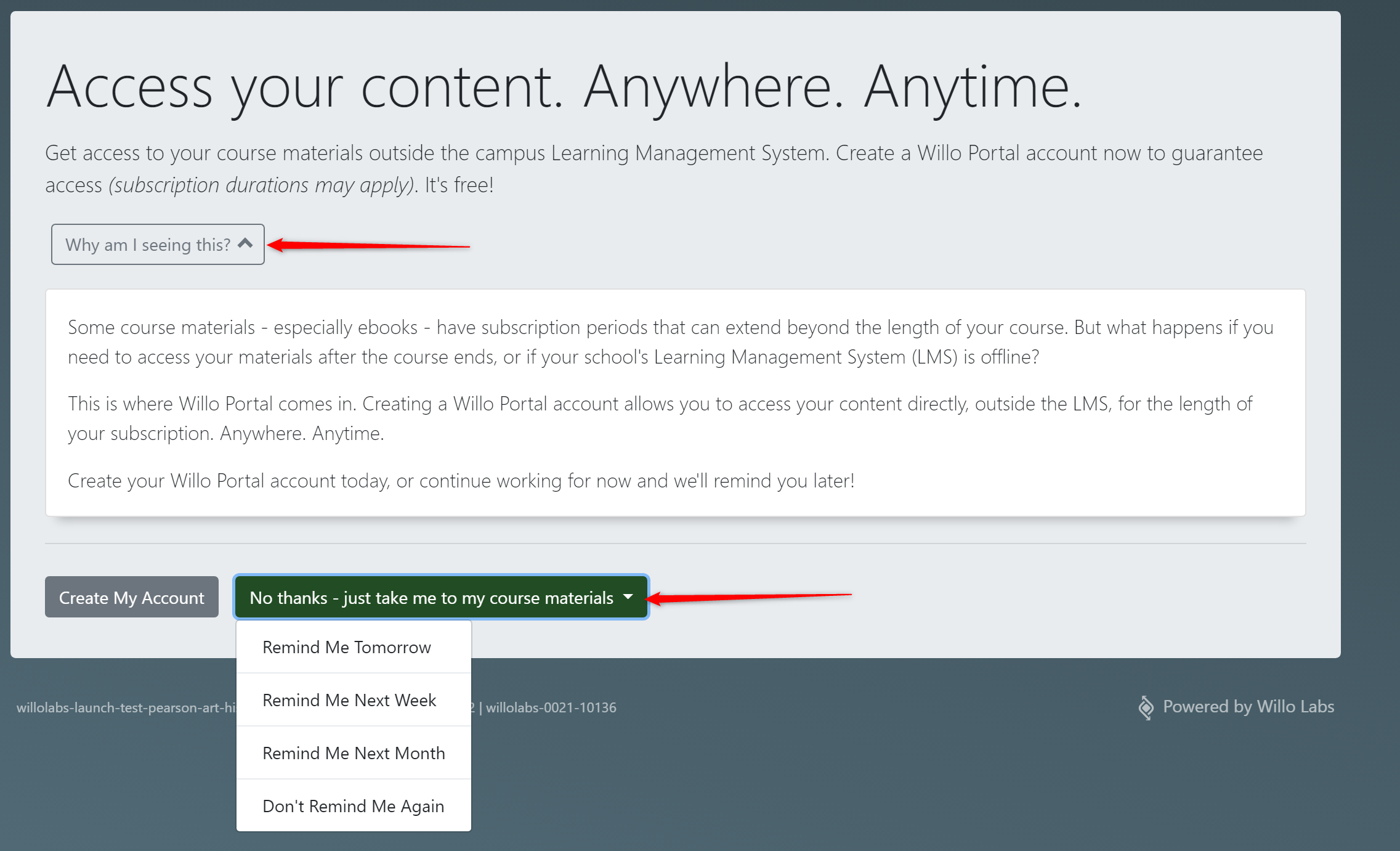The height and width of the screenshot is (851, 1400).
Task: Click the Create My Account button
Action: (132, 597)
